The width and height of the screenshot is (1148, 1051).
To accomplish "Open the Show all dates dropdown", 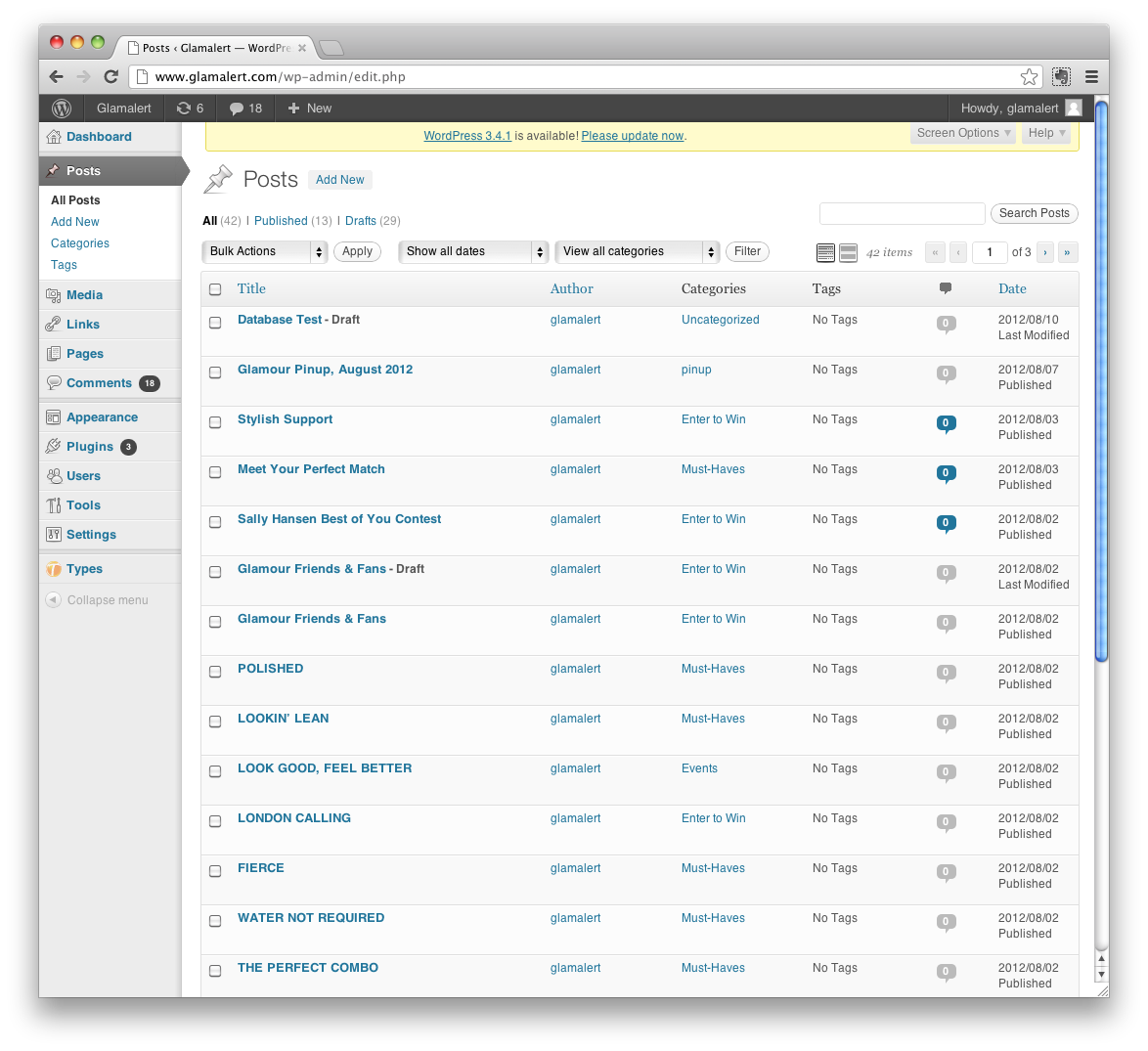I will [x=473, y=252].
